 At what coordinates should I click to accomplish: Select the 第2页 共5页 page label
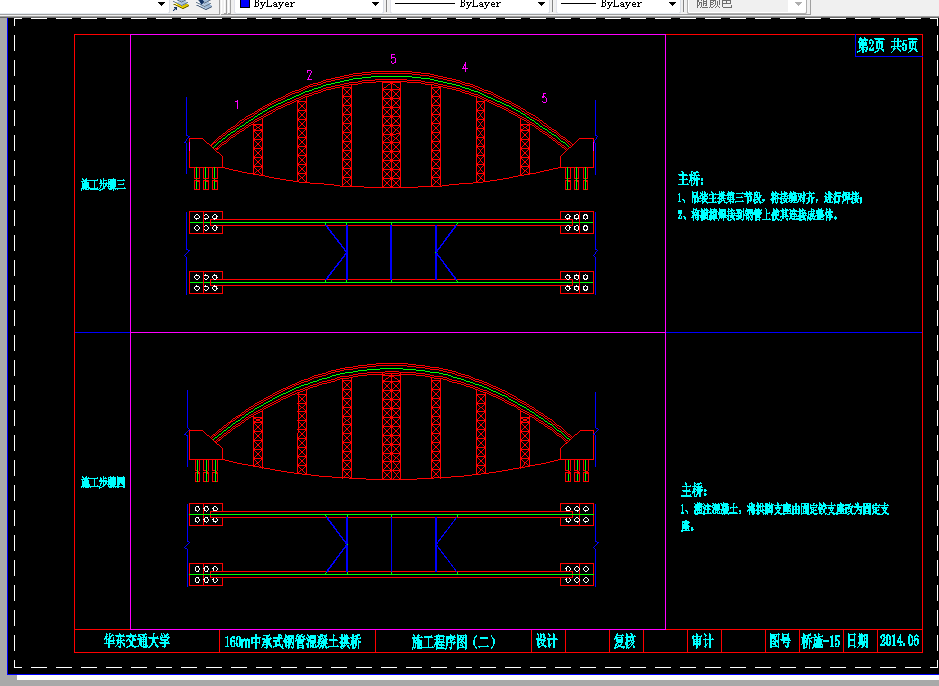(x=887, y=45)
